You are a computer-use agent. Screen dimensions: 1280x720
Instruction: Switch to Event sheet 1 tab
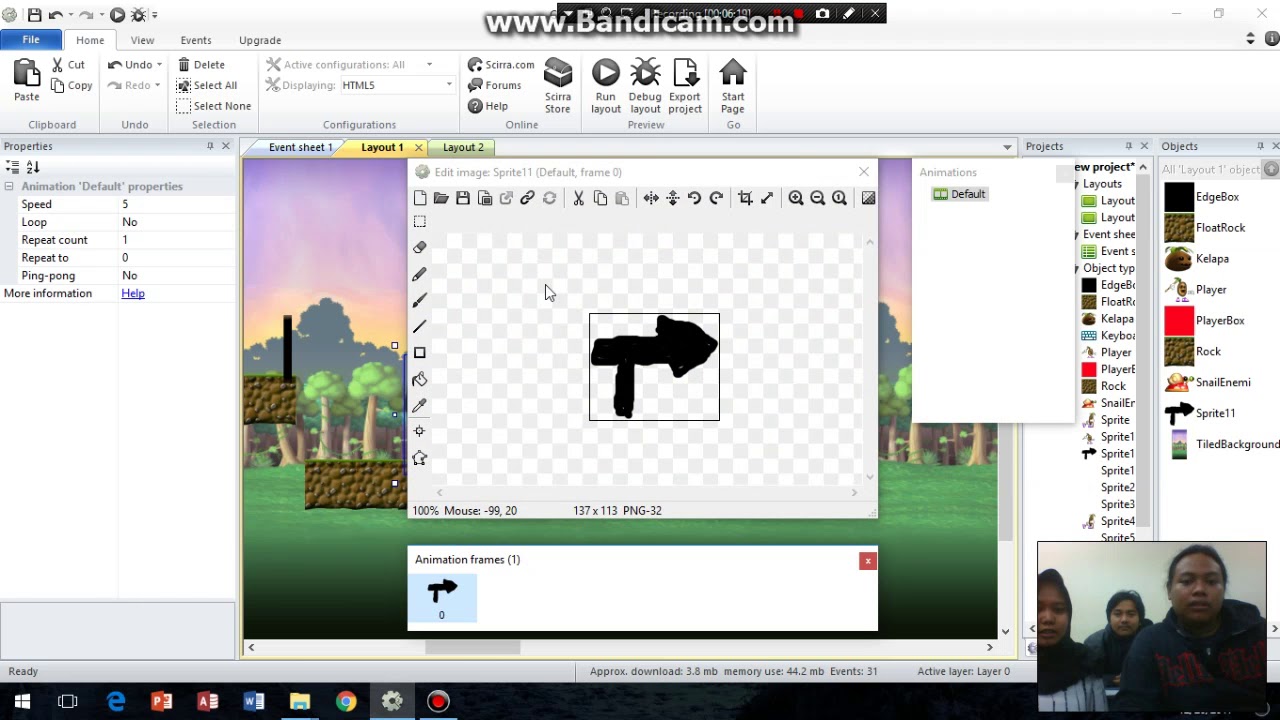[x=300, y=147]
